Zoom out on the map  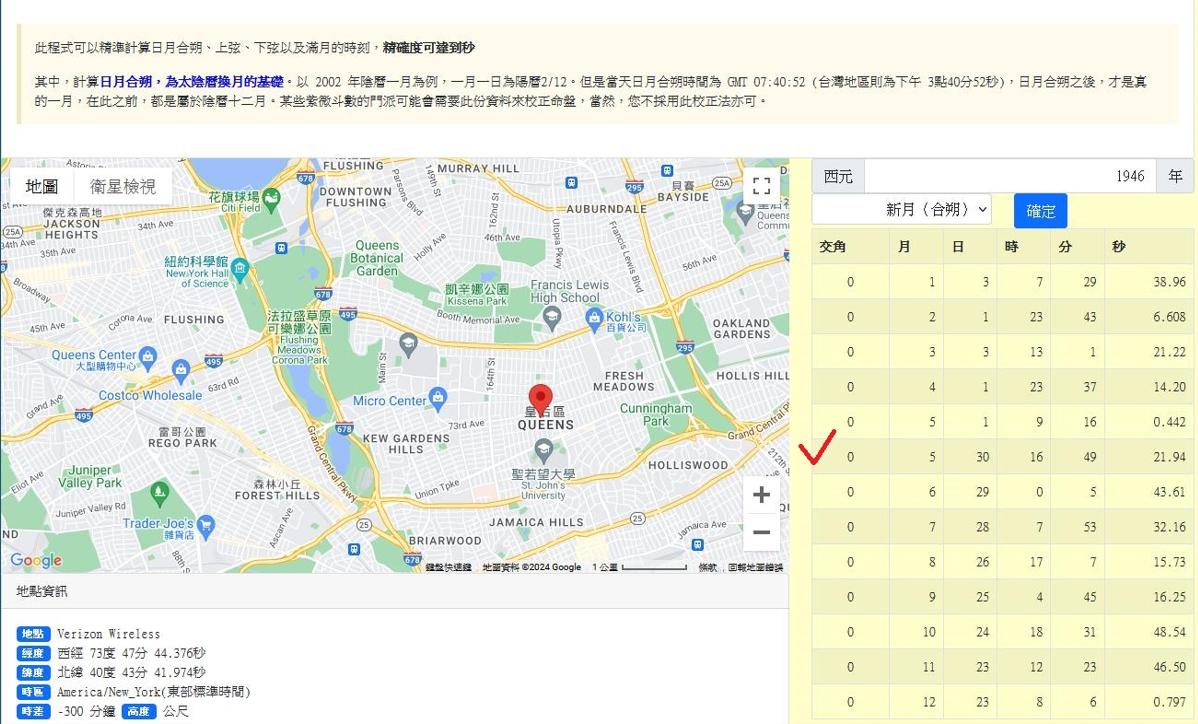pos(761,532)
